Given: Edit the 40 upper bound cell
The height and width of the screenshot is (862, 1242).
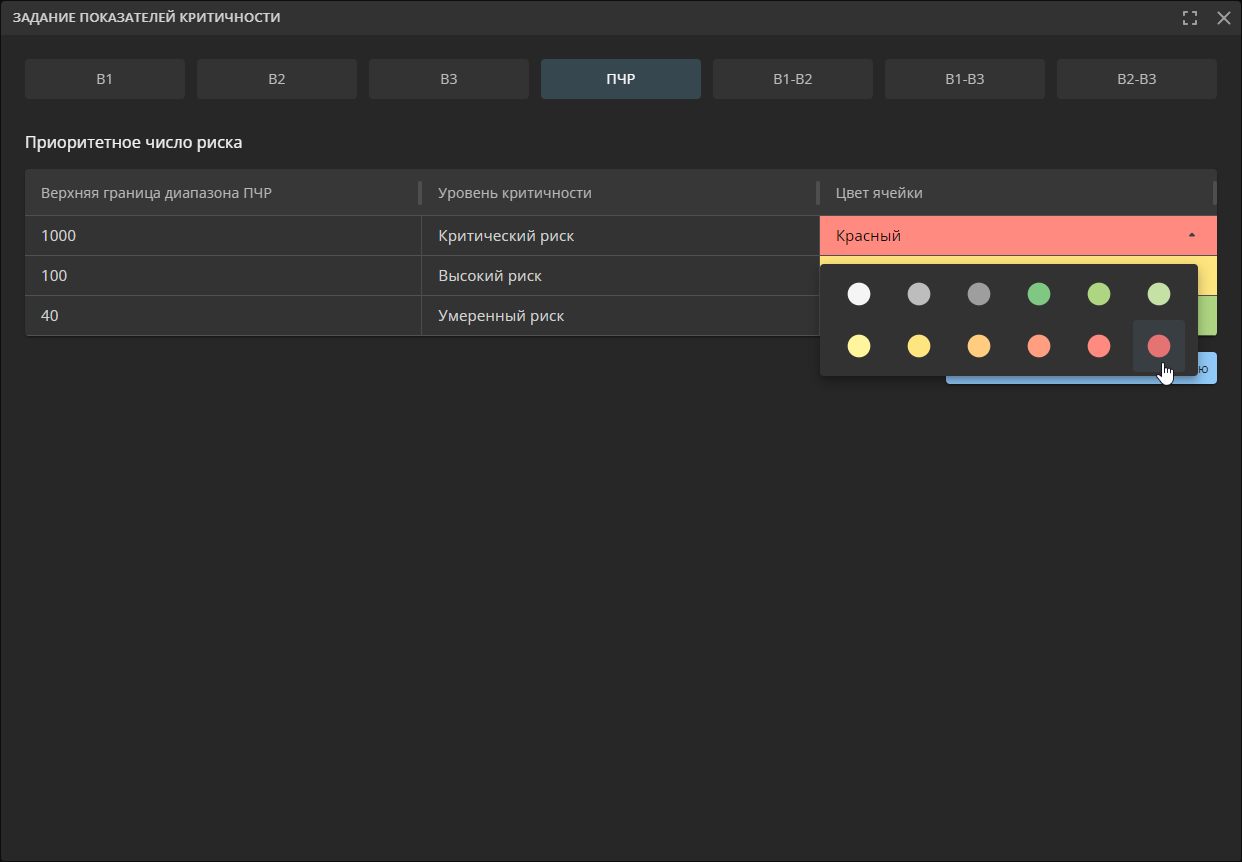Looking at the screenshot, I should tap(223, 316).
